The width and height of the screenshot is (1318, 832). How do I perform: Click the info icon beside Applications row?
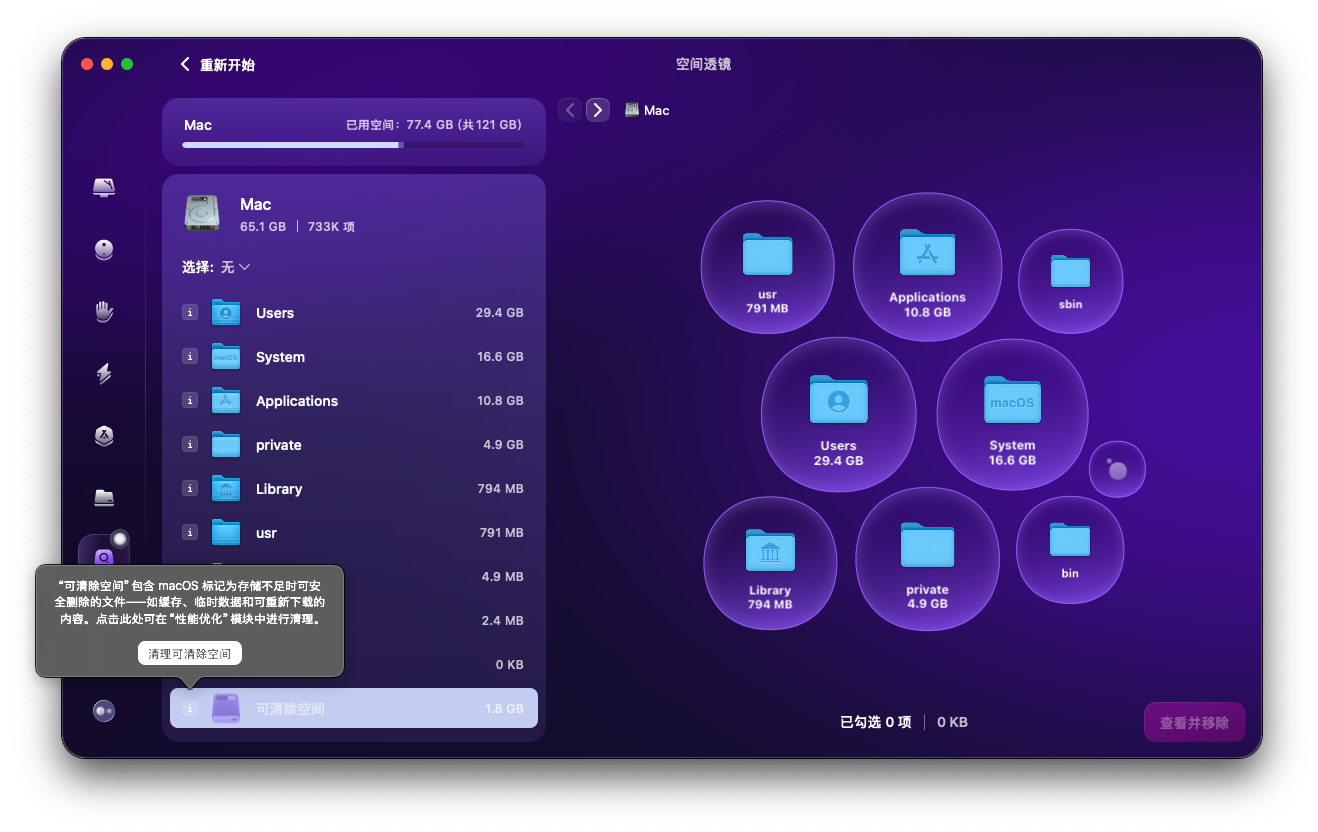pyautogui.click(x=190, y=400)
